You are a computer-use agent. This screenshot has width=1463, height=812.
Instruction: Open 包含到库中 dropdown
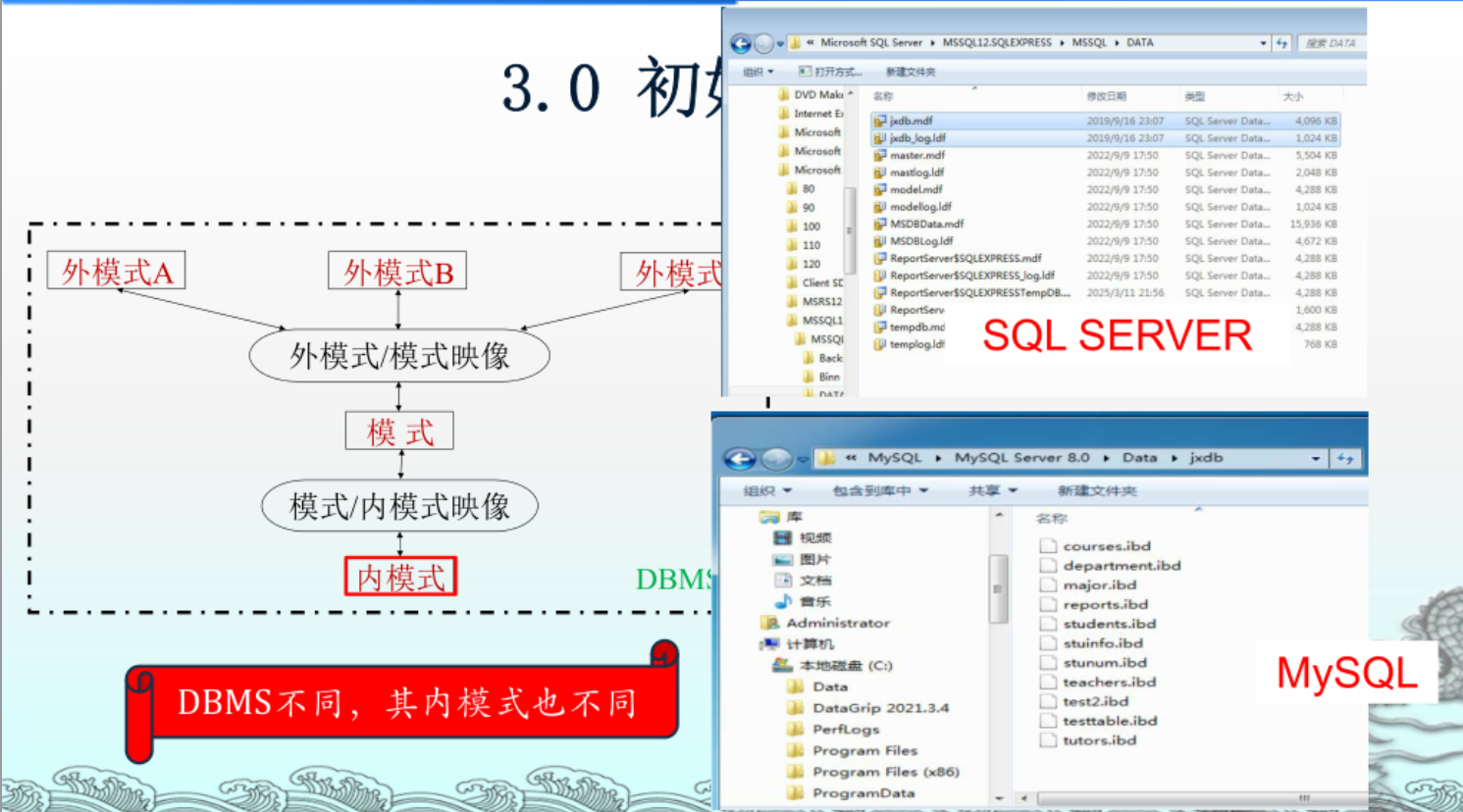tap(880, 490)
